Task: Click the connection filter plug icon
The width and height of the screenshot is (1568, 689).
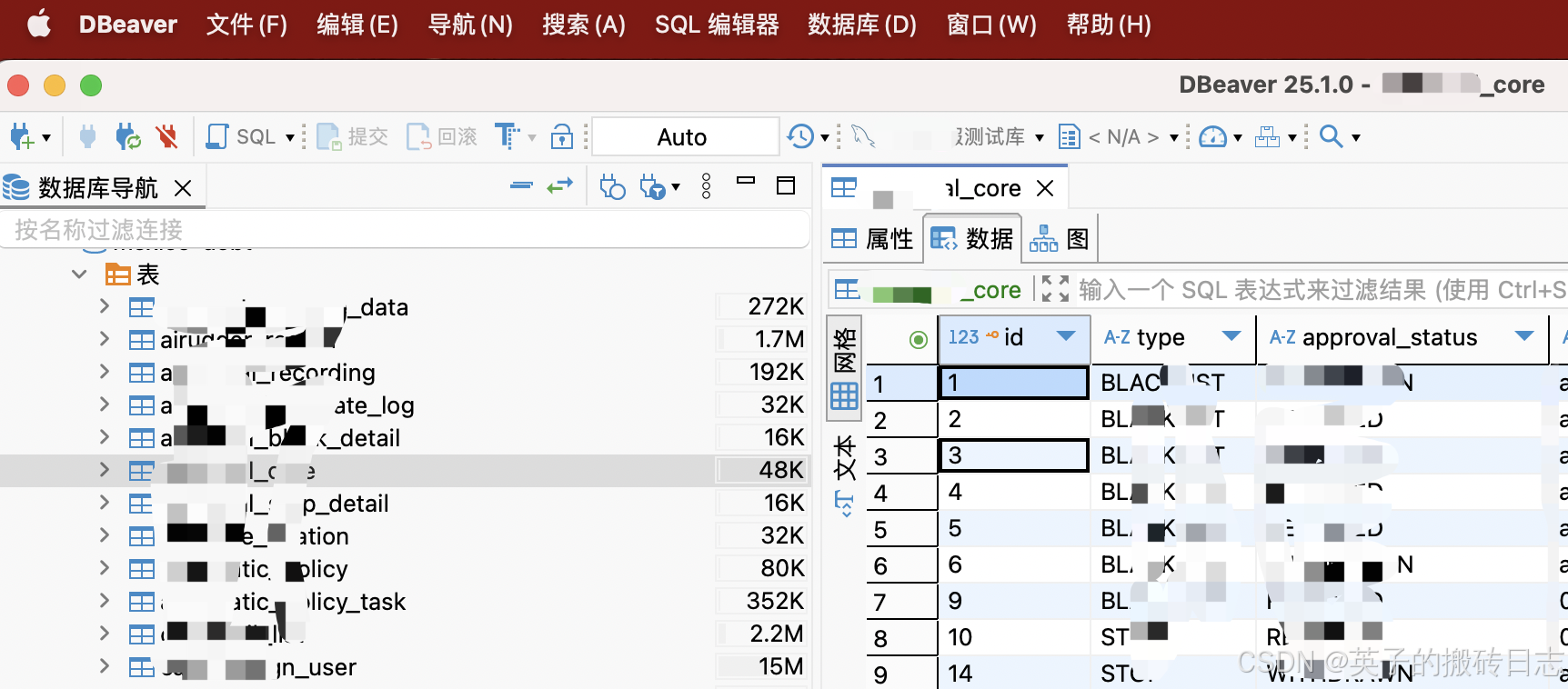Action: (x=652, y=186)
